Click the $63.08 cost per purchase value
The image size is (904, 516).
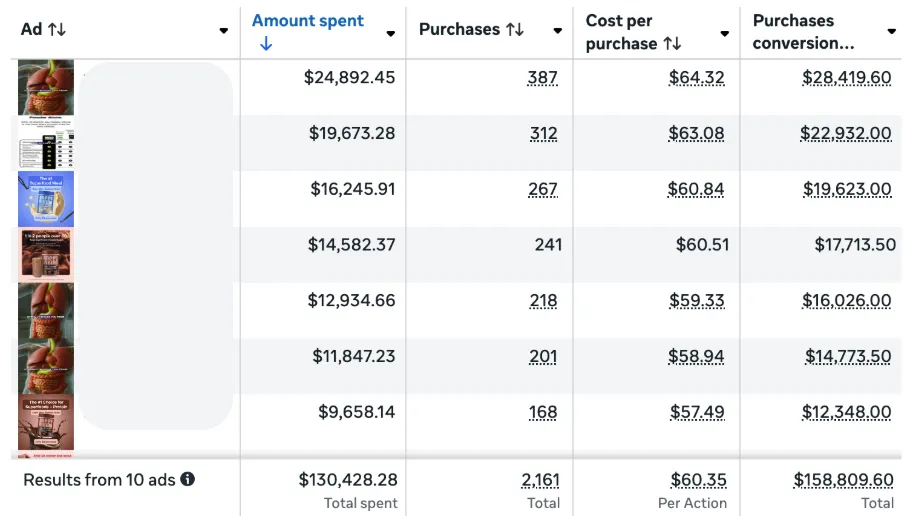(698, 133)
